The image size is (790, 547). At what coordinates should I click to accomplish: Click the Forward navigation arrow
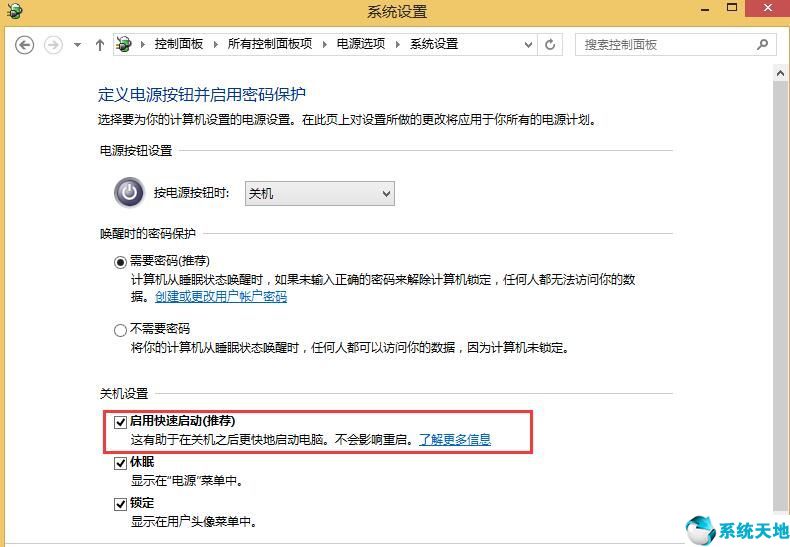(53, 45)
